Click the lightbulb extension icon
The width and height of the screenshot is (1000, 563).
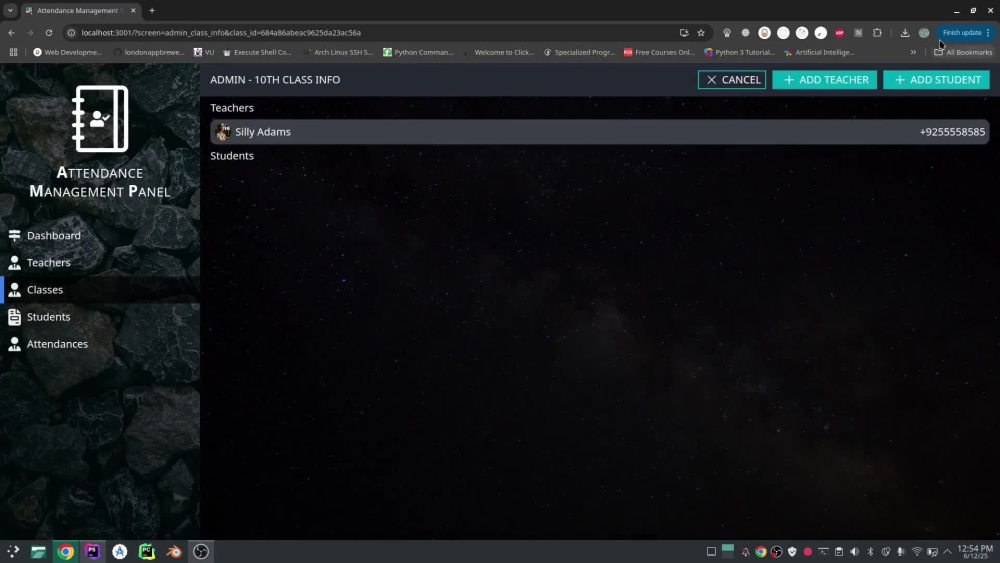[726, 33]
